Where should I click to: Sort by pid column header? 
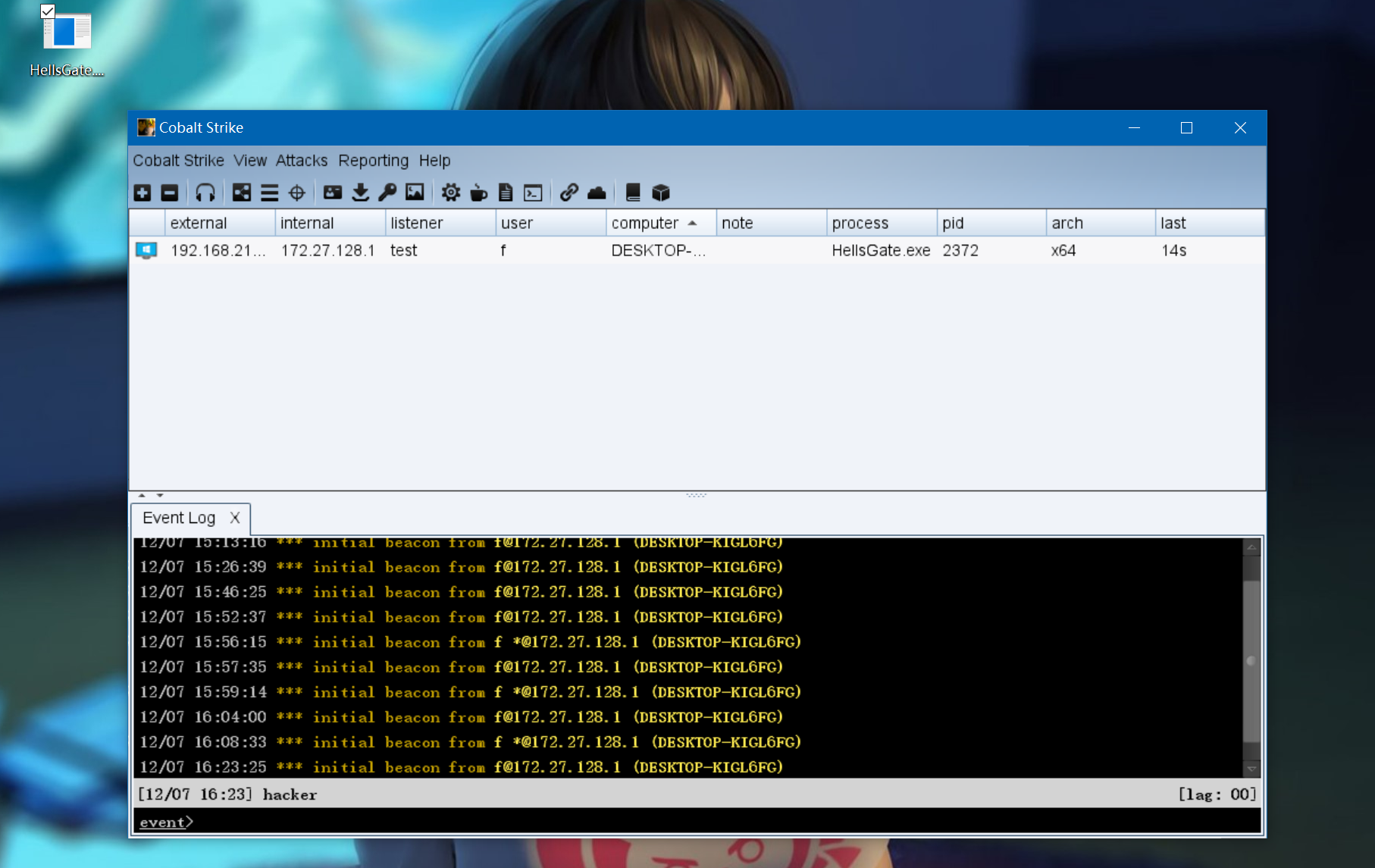991,223
